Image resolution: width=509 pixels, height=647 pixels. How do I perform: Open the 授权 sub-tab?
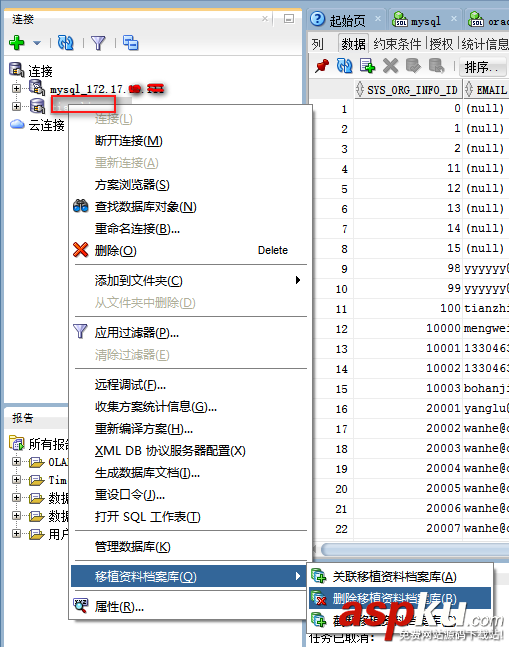pyautogui.click(x=441, y=44)
